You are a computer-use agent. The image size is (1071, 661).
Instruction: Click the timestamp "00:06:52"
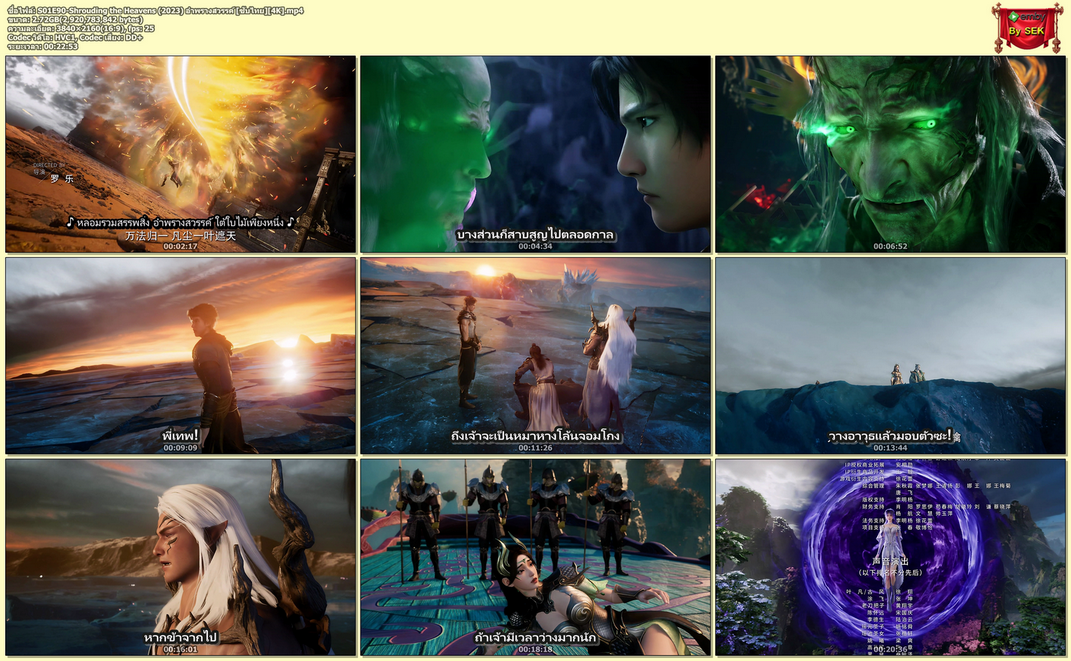[891, 247]
